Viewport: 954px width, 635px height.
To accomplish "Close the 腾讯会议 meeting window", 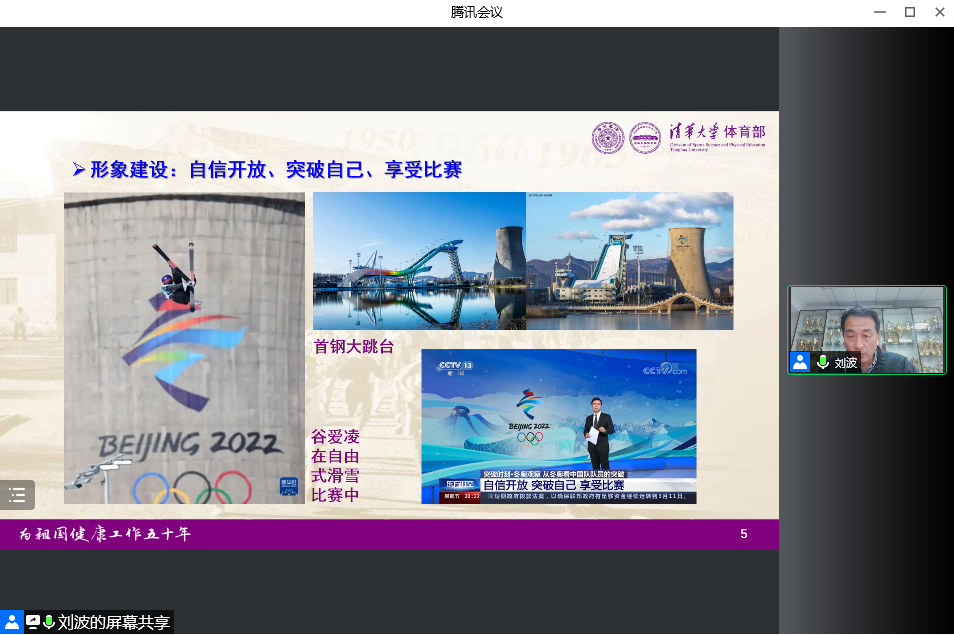I will (x=939, y=12).
